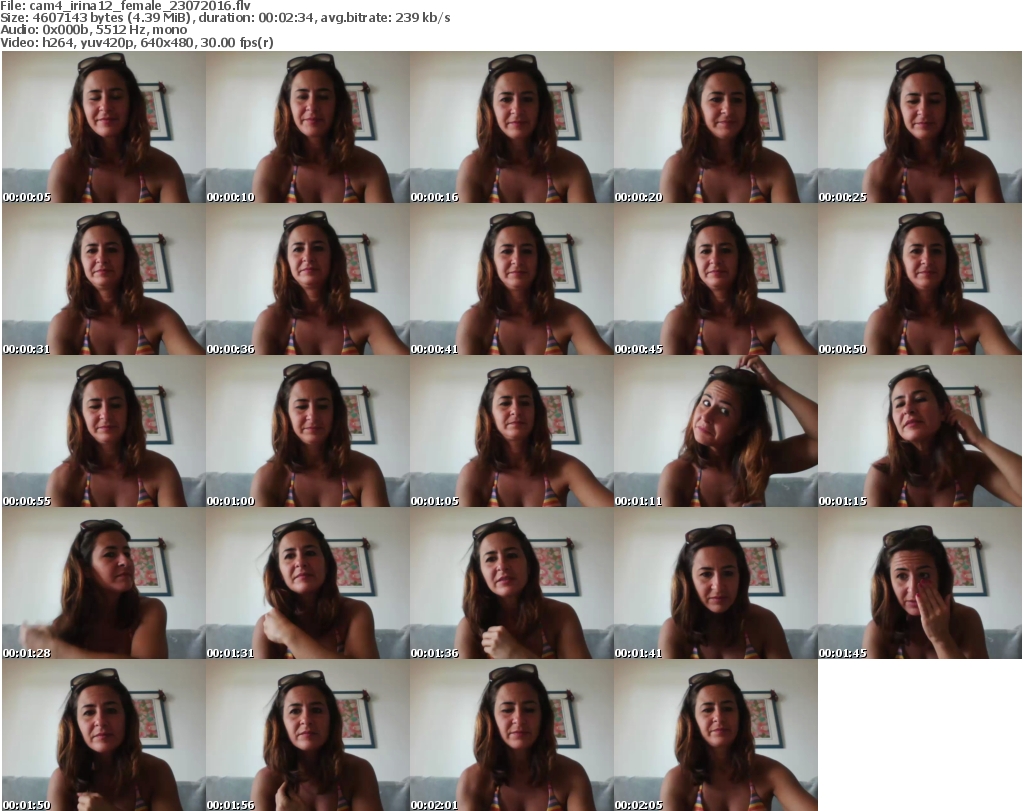Select the thumbnail stamped 00:00:16
Viewport: 1024px width, 811px height.
click(511, 127)
